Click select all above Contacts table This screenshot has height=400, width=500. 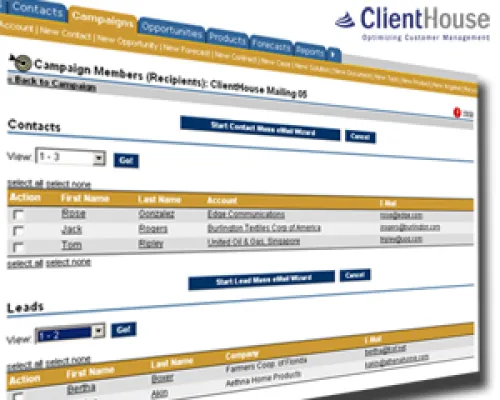[x=25, y=183]
